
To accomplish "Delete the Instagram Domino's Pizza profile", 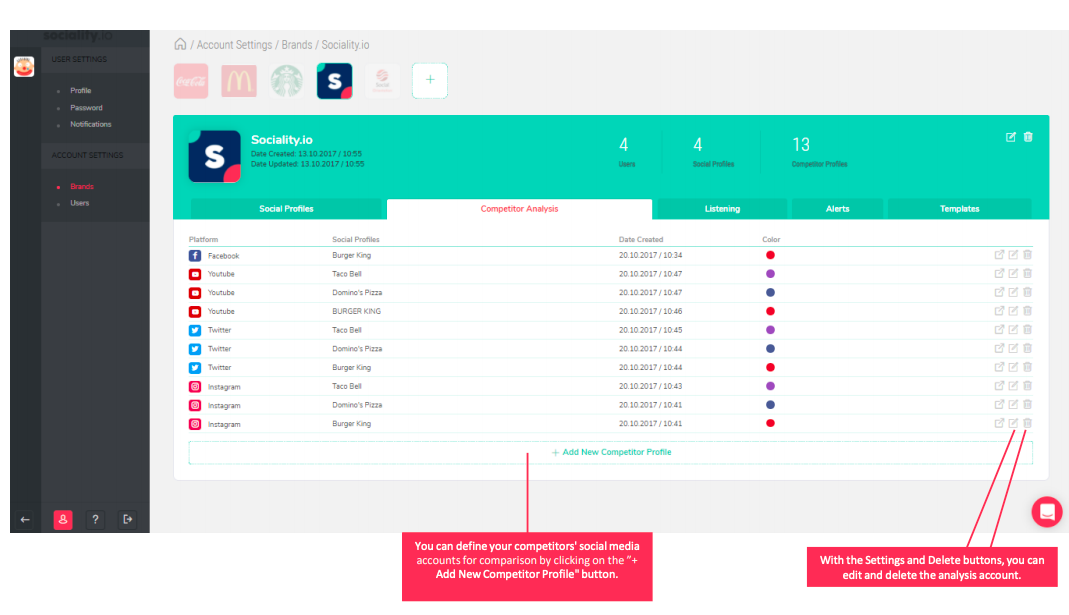I will pos(1027,404).
